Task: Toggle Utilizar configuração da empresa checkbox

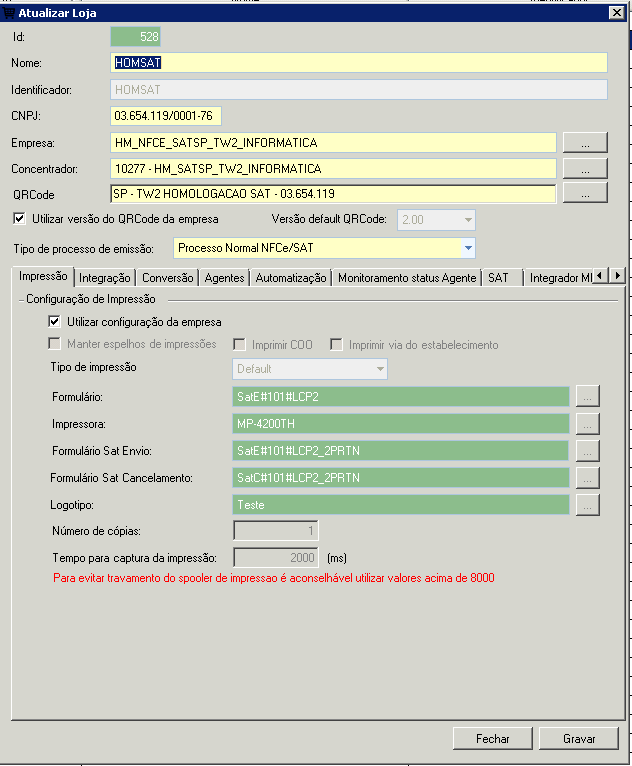Action: pos(55,322)
